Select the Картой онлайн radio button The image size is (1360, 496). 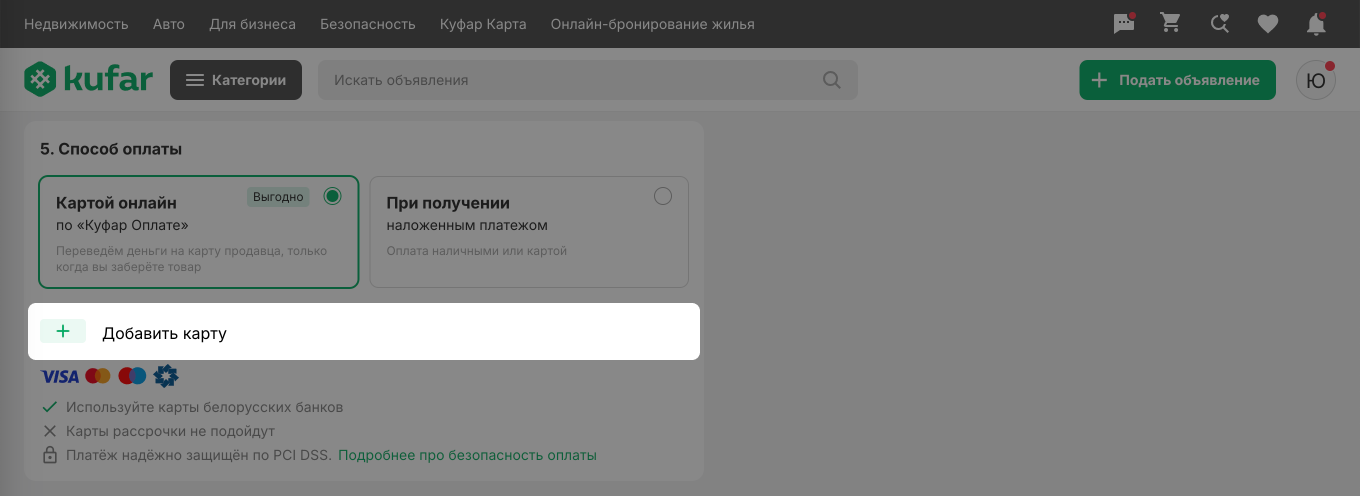pos(333,196)
